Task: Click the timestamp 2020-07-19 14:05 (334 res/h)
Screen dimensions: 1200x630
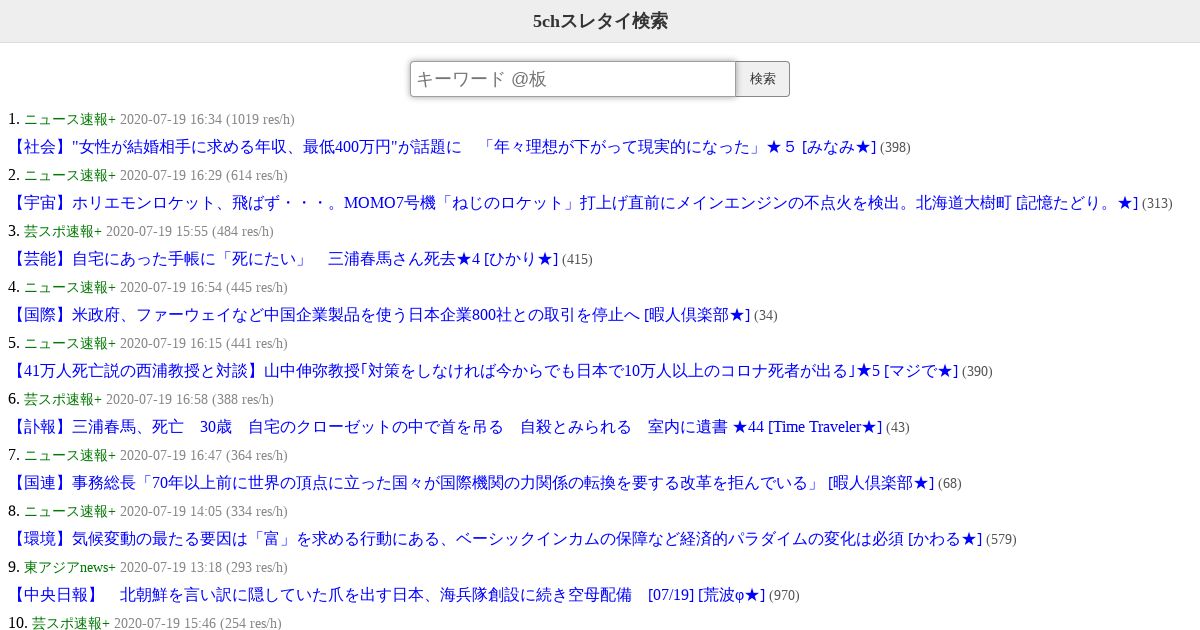Action: [x=204, y=511]
